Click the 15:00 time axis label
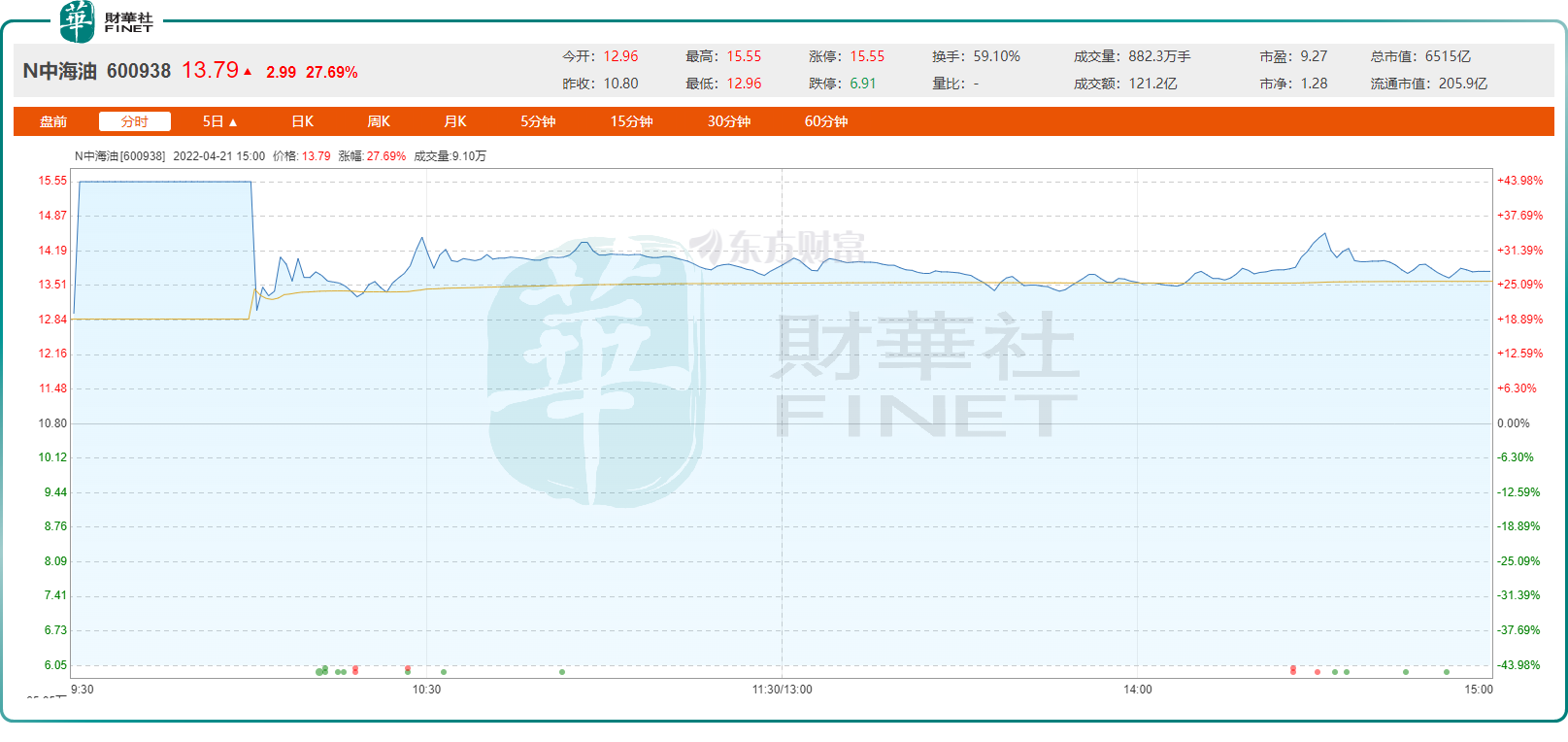Image resolution: width=1568 pixels, height=742 pixels. [1479, 690]
